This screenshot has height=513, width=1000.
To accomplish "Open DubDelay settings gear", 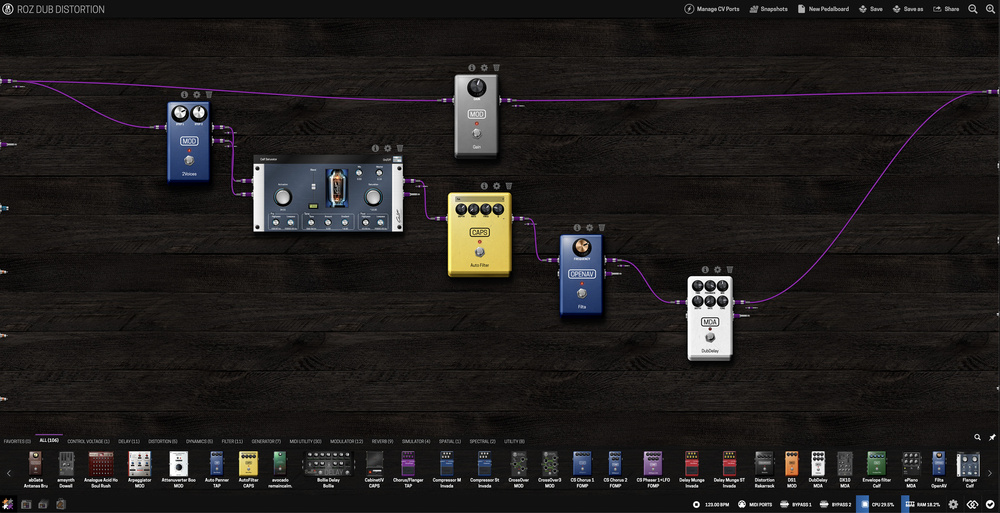I will [x=717, y=269].
